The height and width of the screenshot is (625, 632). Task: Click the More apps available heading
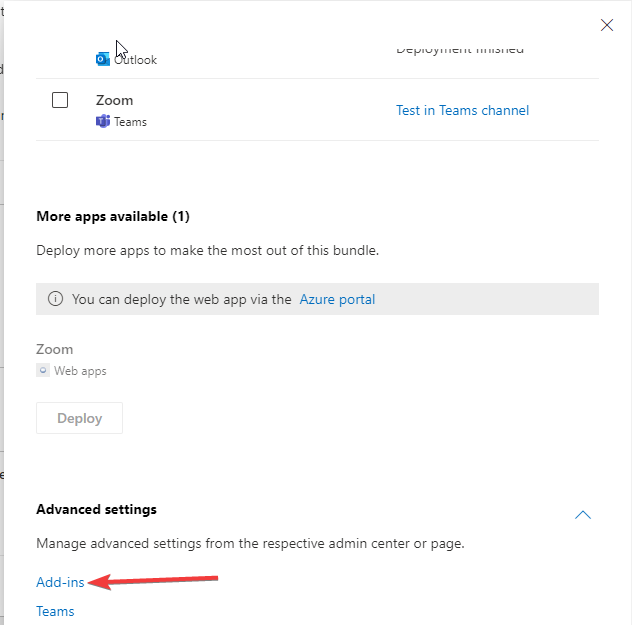[113, 216]
